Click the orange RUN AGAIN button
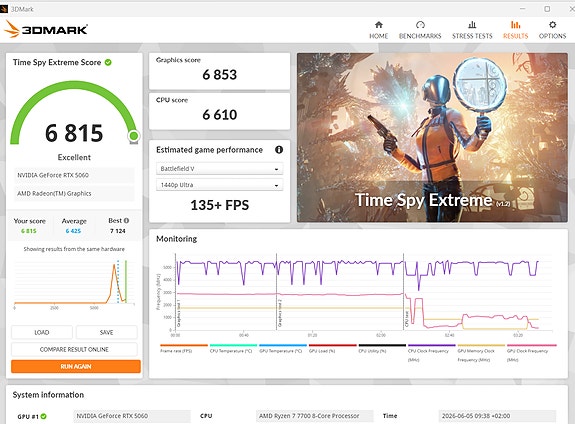The width and height of the screenshot is (575, 424). tap(76, 366)
